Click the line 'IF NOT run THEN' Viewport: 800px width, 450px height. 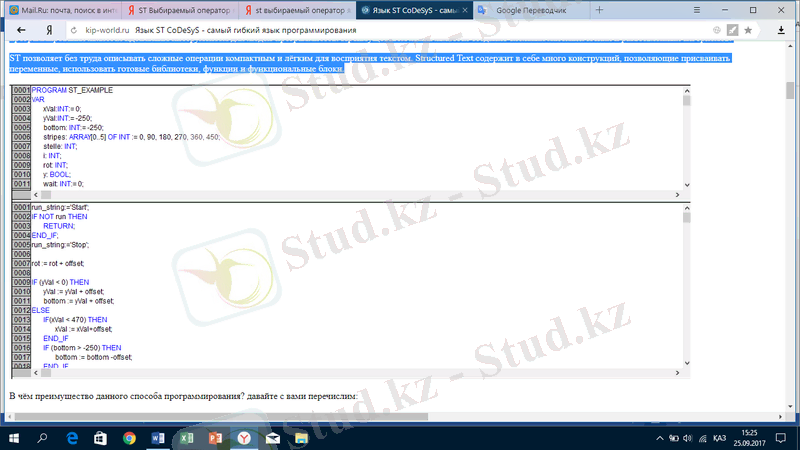[59, 217]
